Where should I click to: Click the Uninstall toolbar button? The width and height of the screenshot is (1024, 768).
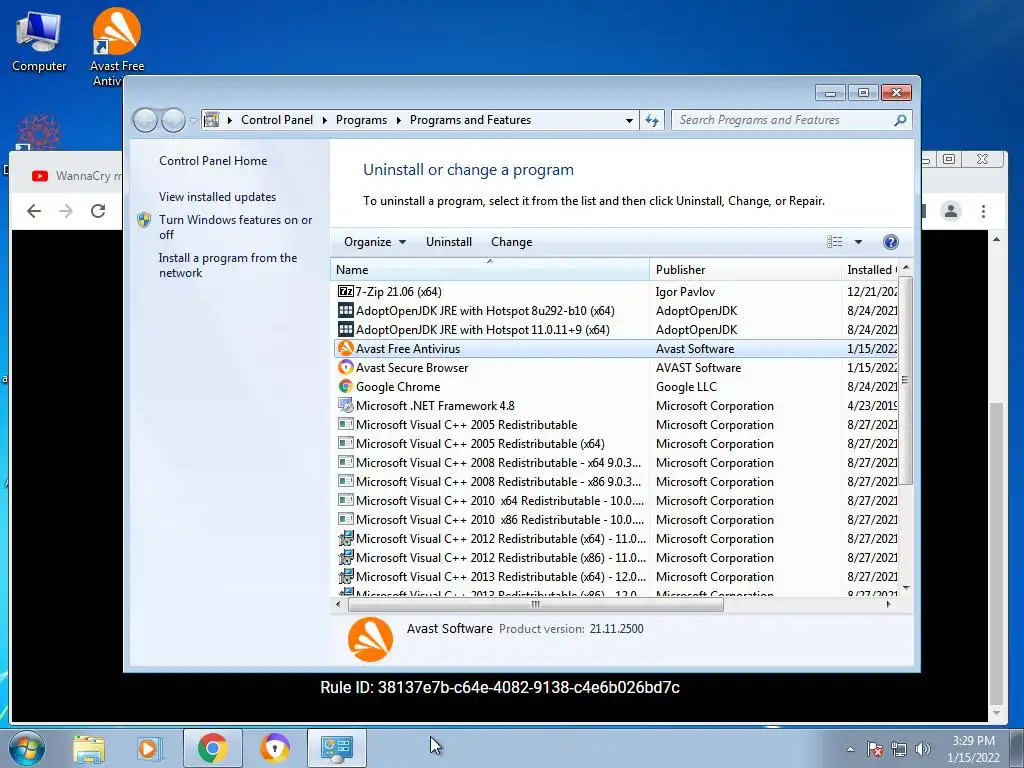click(449, 242)
